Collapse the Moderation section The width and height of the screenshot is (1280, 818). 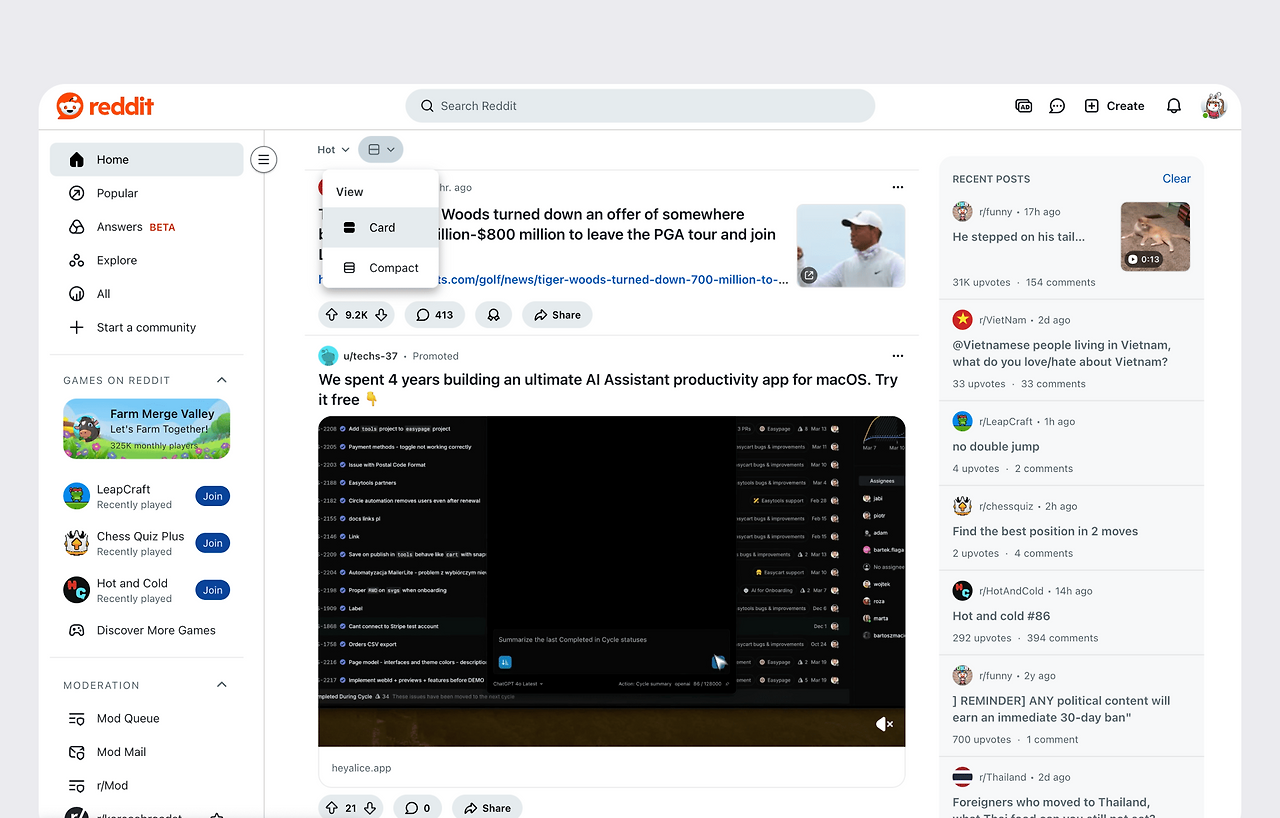[x=222, y=685]
